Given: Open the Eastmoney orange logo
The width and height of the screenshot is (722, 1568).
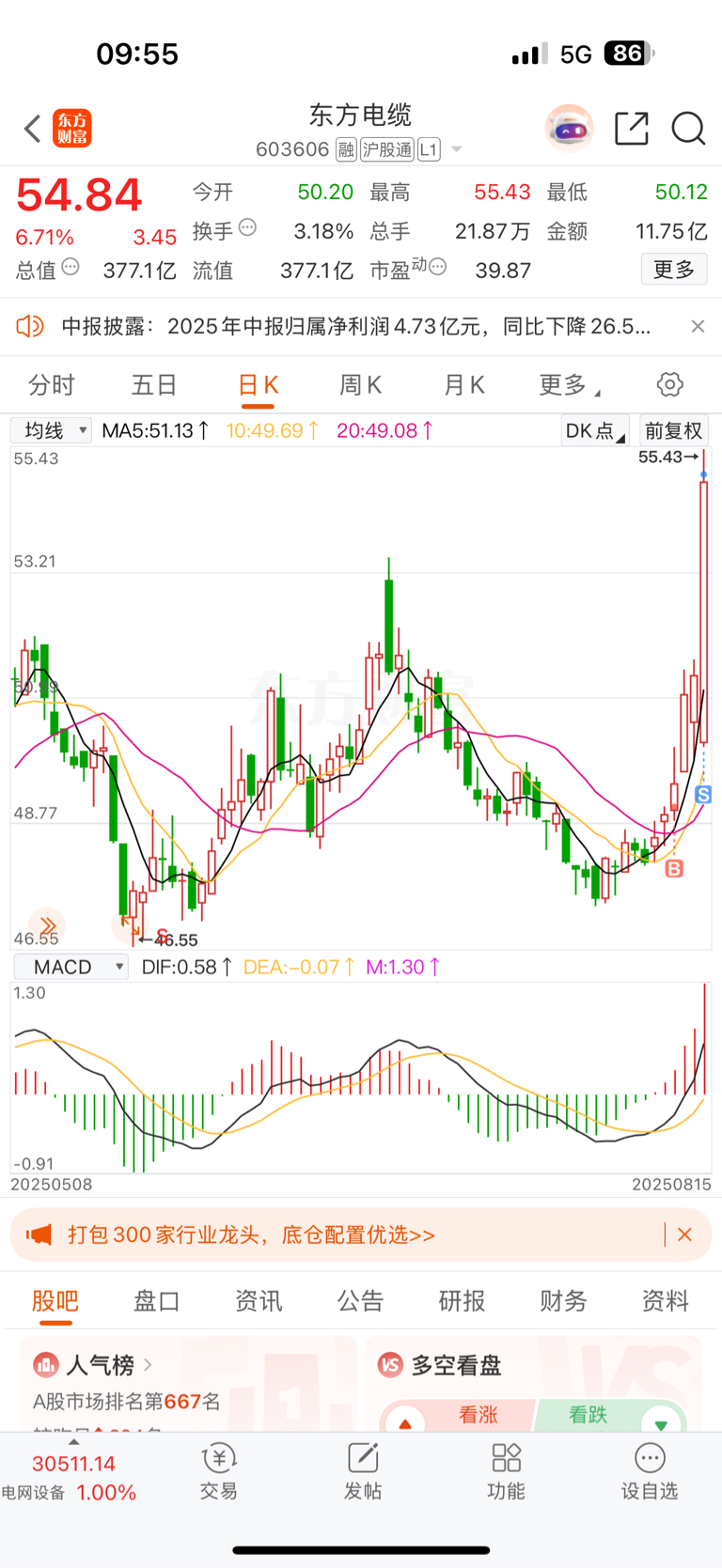Looking at the screenshot, I should (x=72, y=129).
